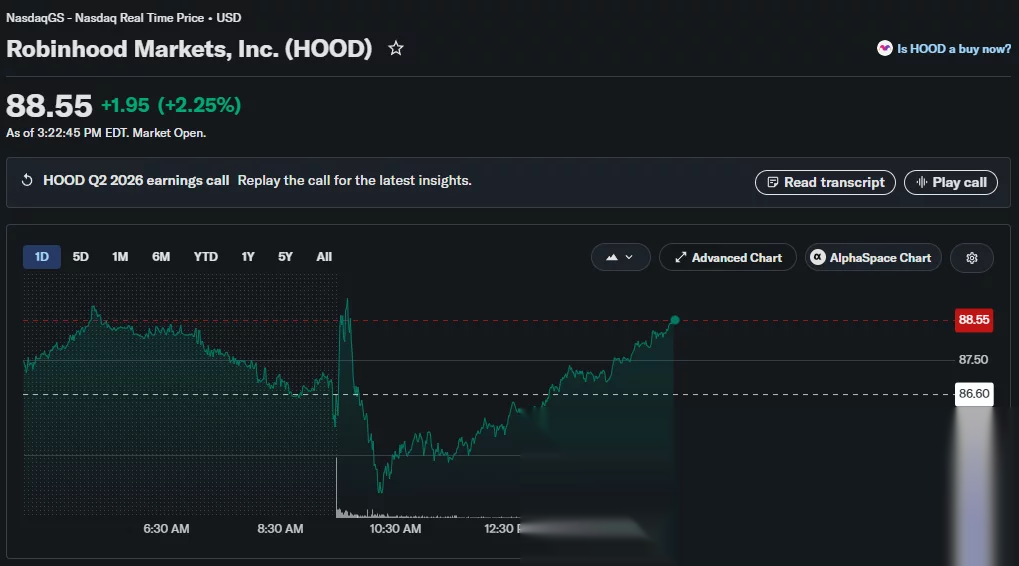The image size is (1019, 566).
Task: Click the (+2.25%) percent change
Action: 200,105
